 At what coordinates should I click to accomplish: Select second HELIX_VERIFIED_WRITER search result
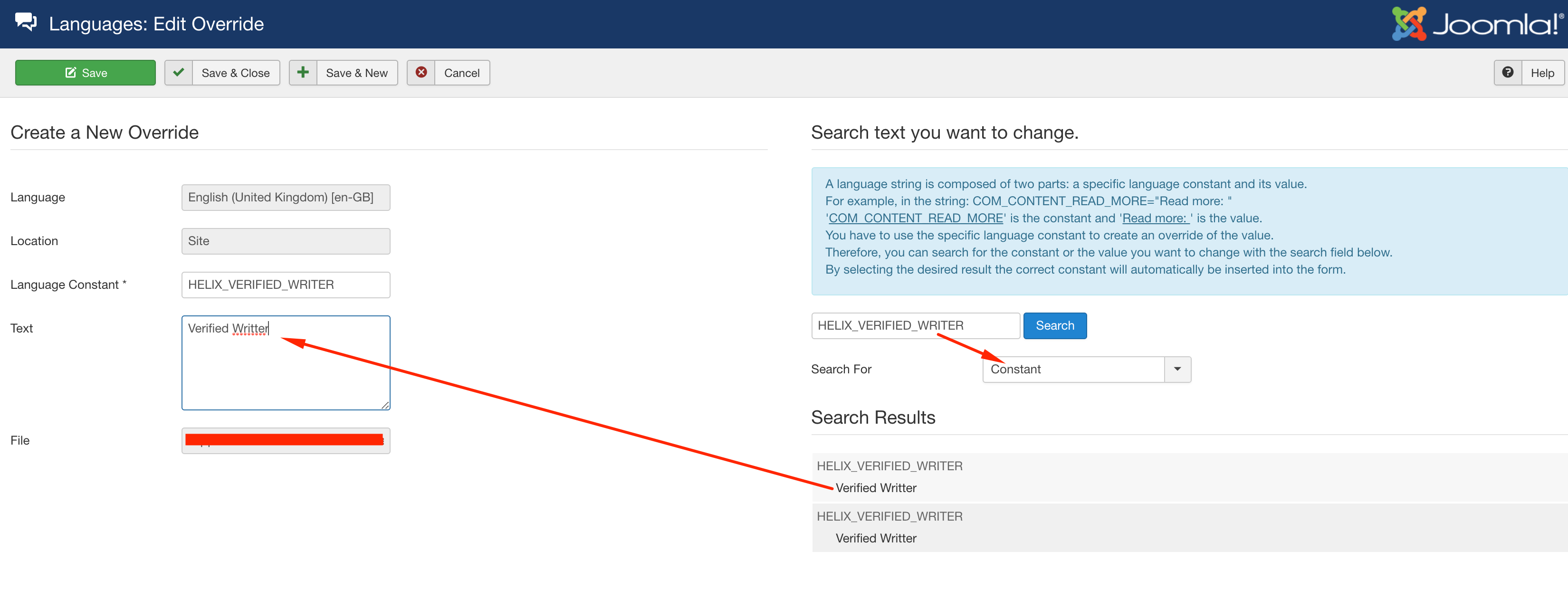[x=889, y=517]
